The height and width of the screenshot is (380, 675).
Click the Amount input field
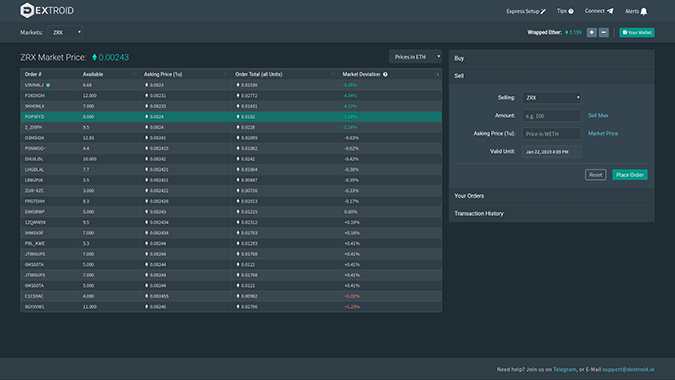551,116
